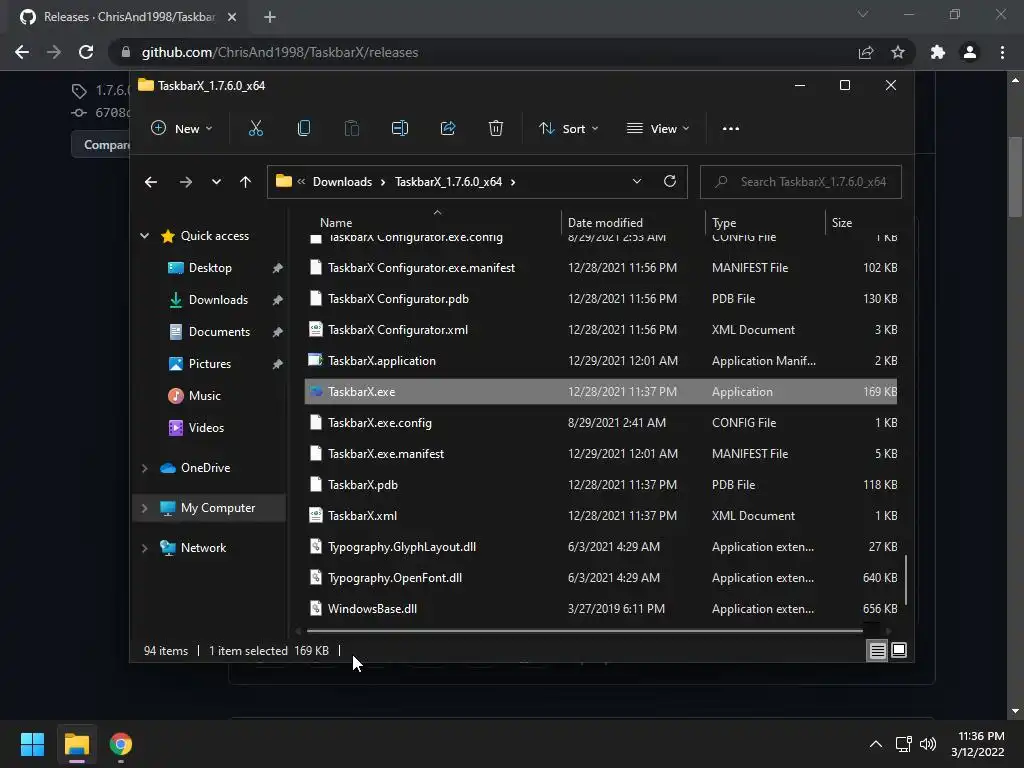This screenshot has width=1024, height=768.
Task: Expand the Network tree node
Action: [144, 548]
